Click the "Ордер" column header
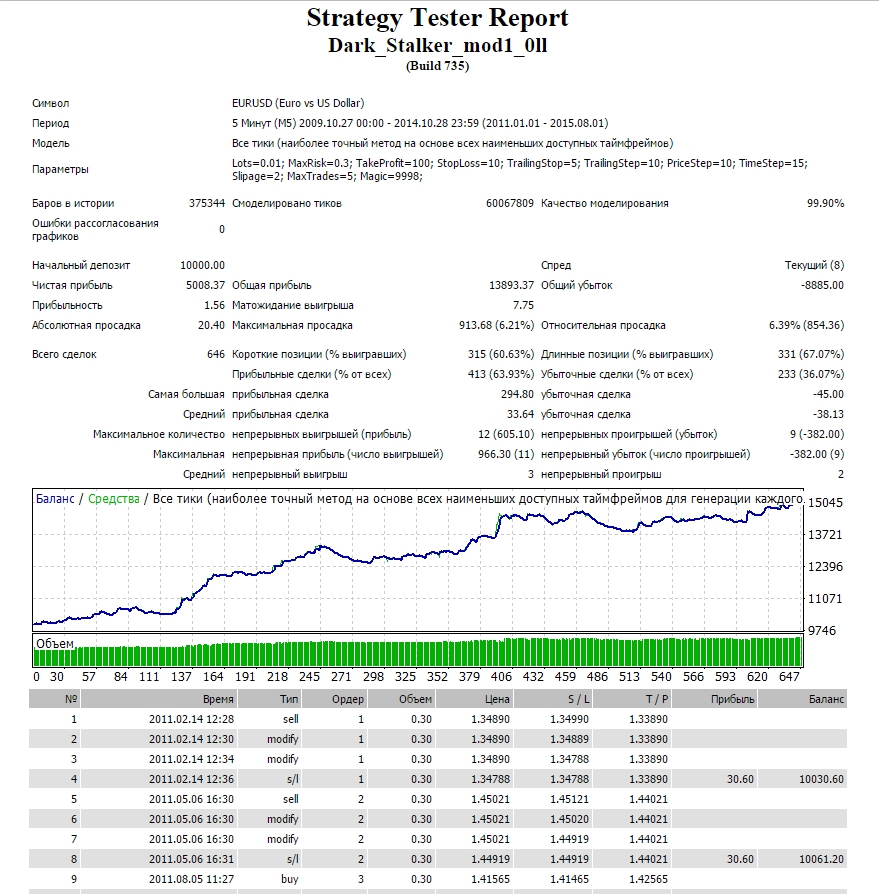The image size is (879, 894). tap(335, 699)
